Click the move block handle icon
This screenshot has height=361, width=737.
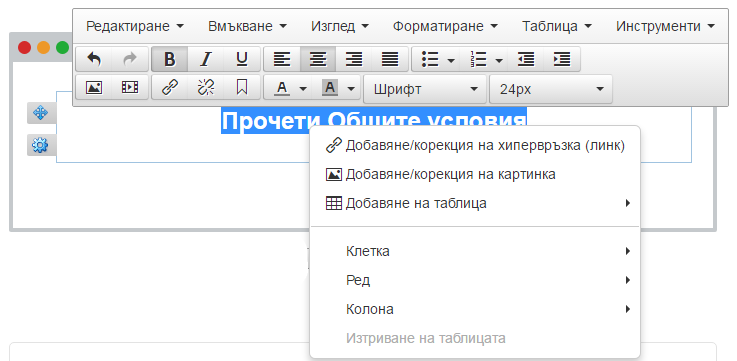point(40,113)
